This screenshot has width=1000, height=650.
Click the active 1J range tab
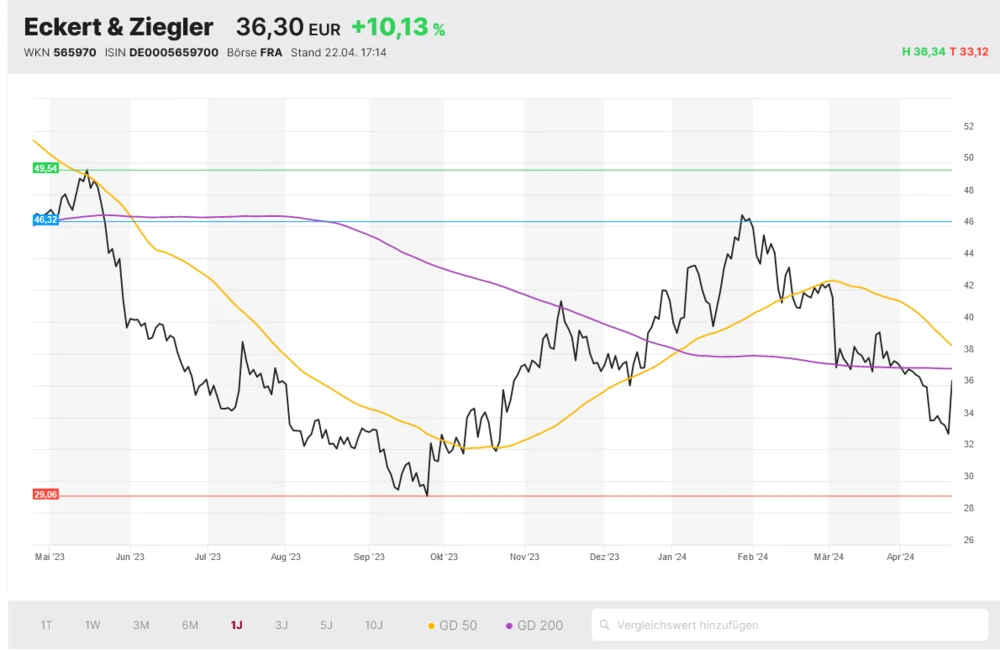(236, 625)
